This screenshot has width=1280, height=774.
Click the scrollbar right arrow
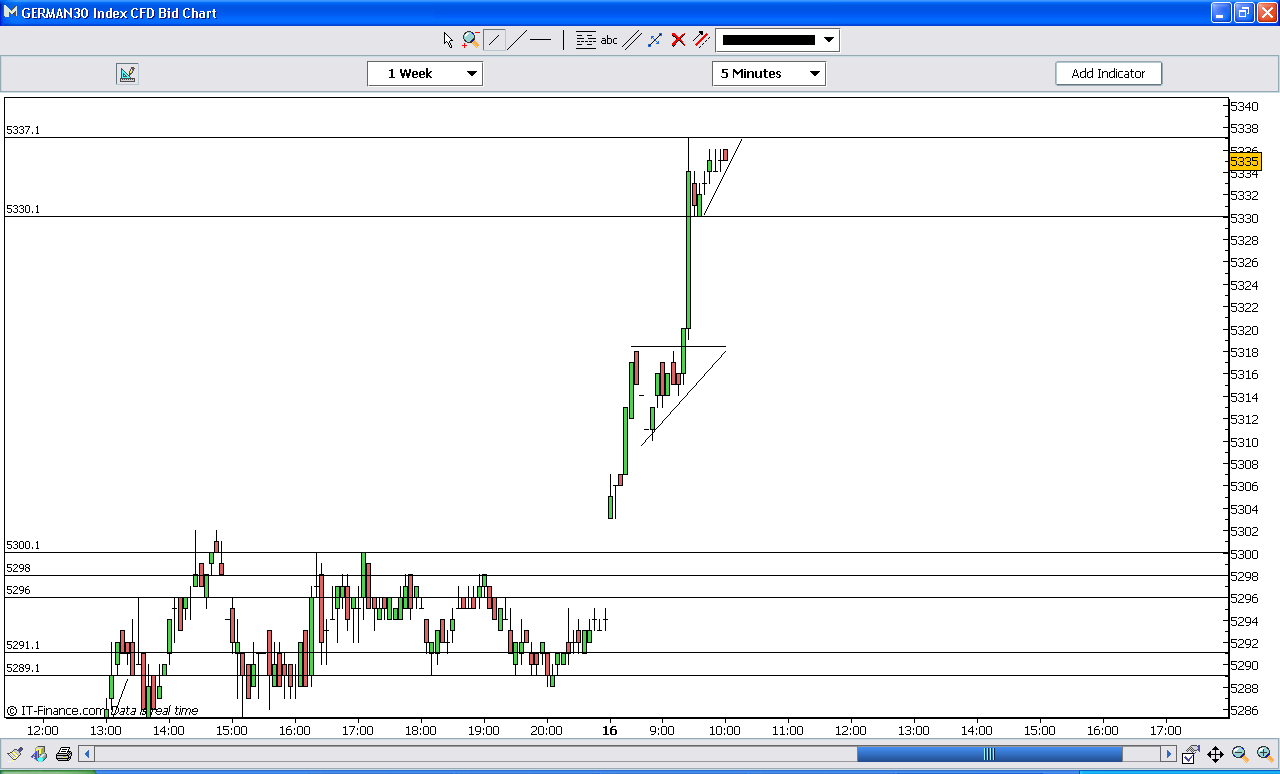point(1169,754)
